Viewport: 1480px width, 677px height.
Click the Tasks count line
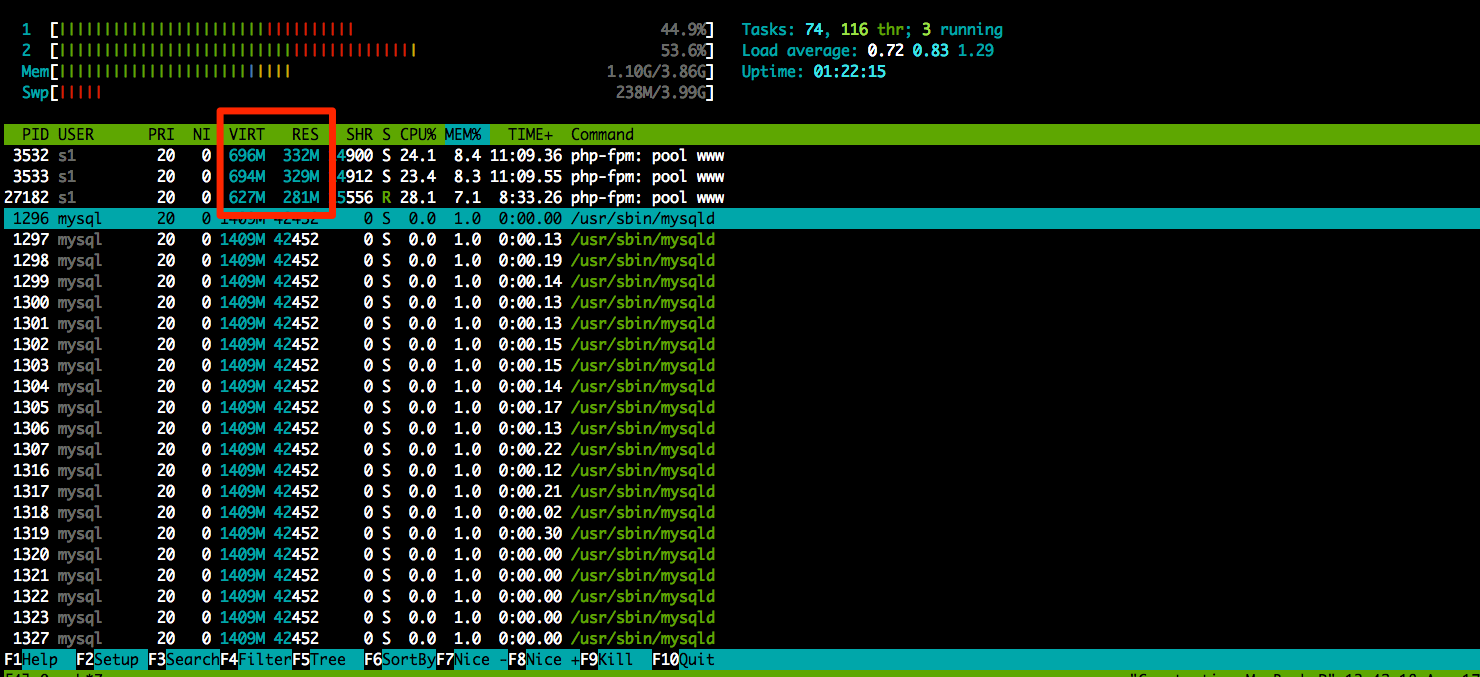coord(872,30)
